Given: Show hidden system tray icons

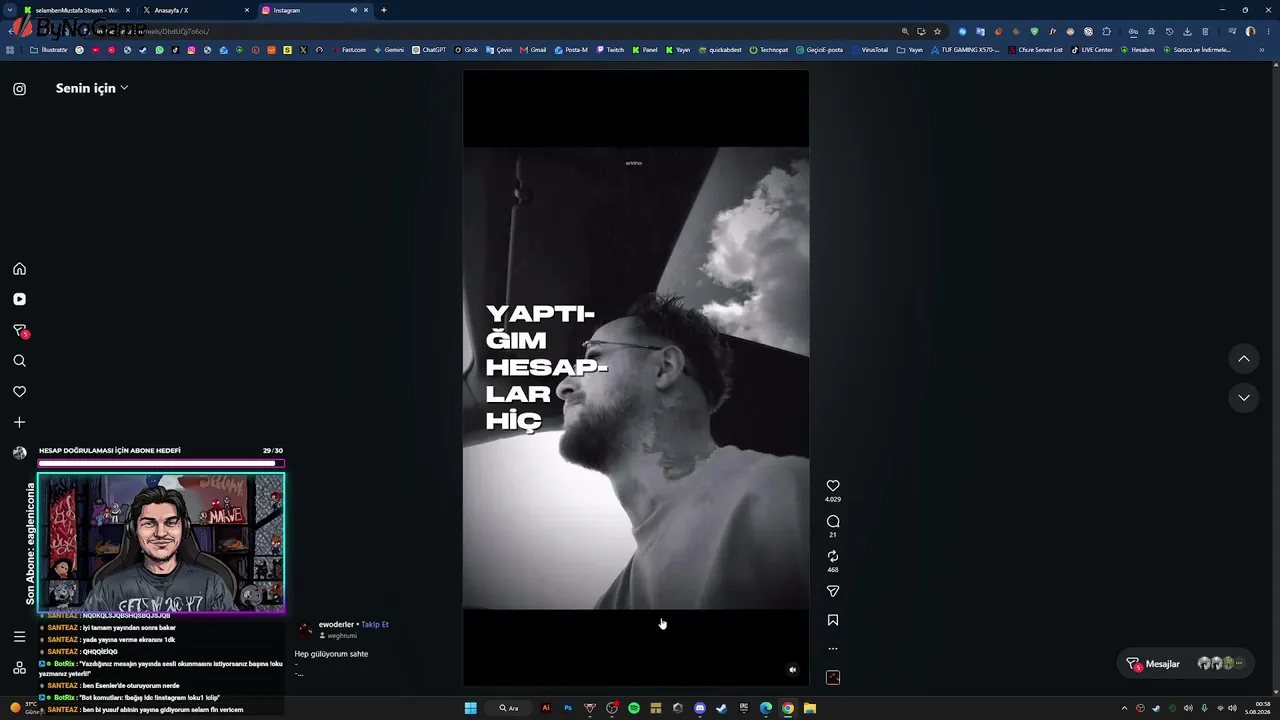Looking at the screenshot, I should [x=1124, y=708].
